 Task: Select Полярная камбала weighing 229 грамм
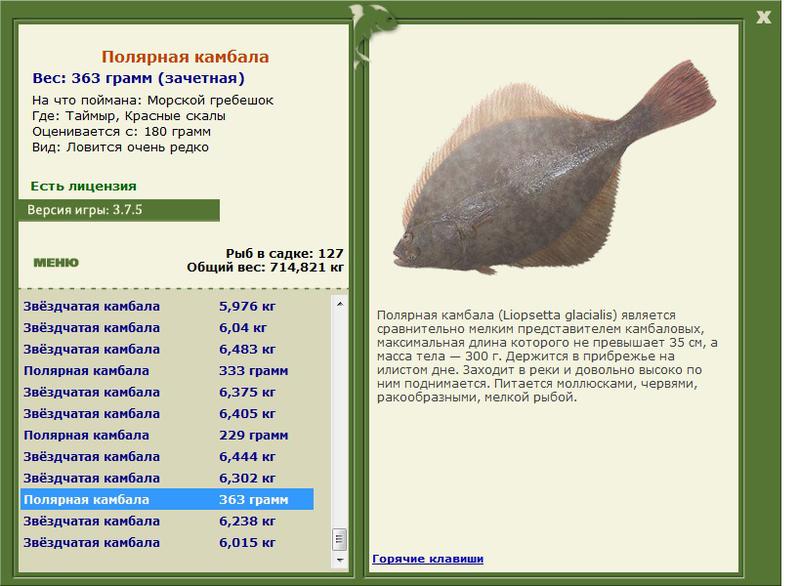point(167,435)
